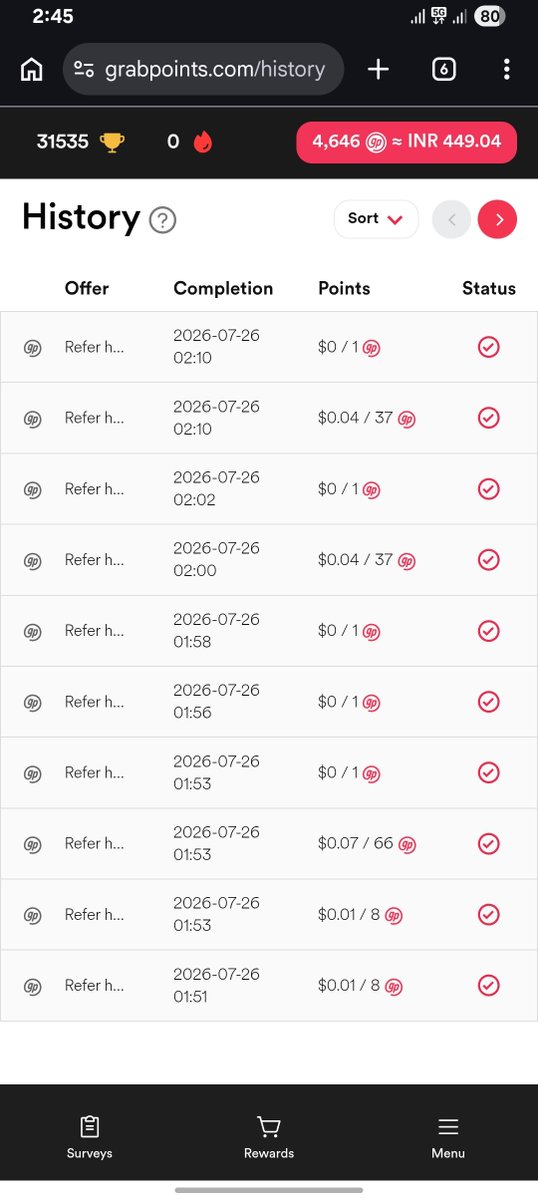
Task: Open the 4,646 points balance button
Action: tap(406, 142)
